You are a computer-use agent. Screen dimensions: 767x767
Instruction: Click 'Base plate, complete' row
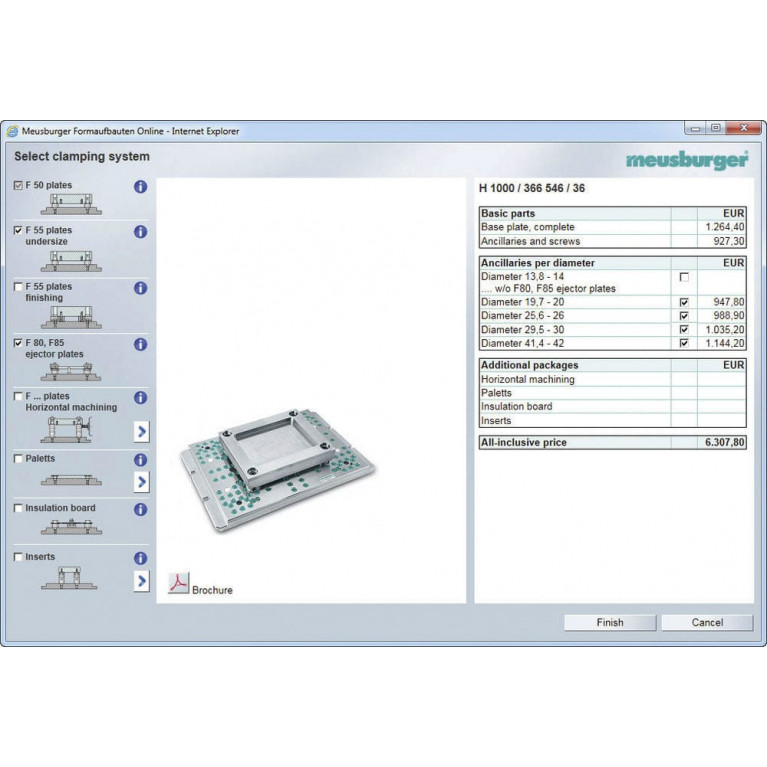tap(612, 227)
